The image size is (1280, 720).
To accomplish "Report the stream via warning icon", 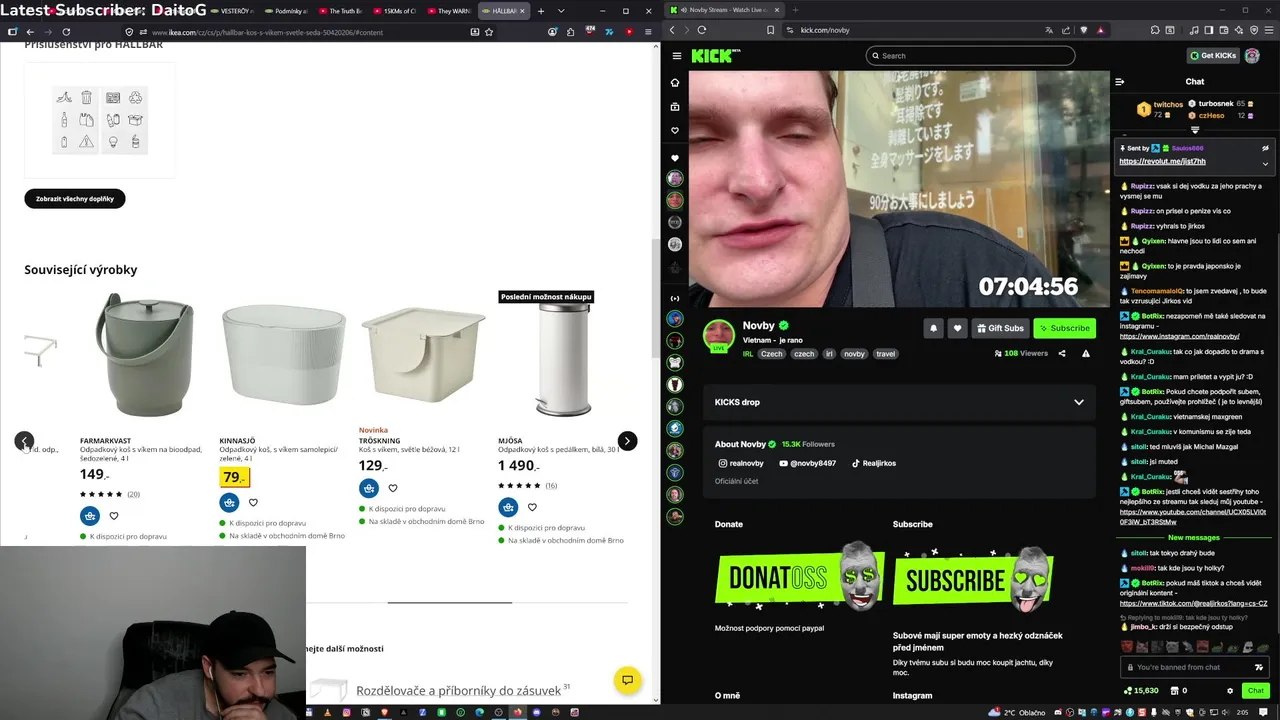I will coord(1086,353).
